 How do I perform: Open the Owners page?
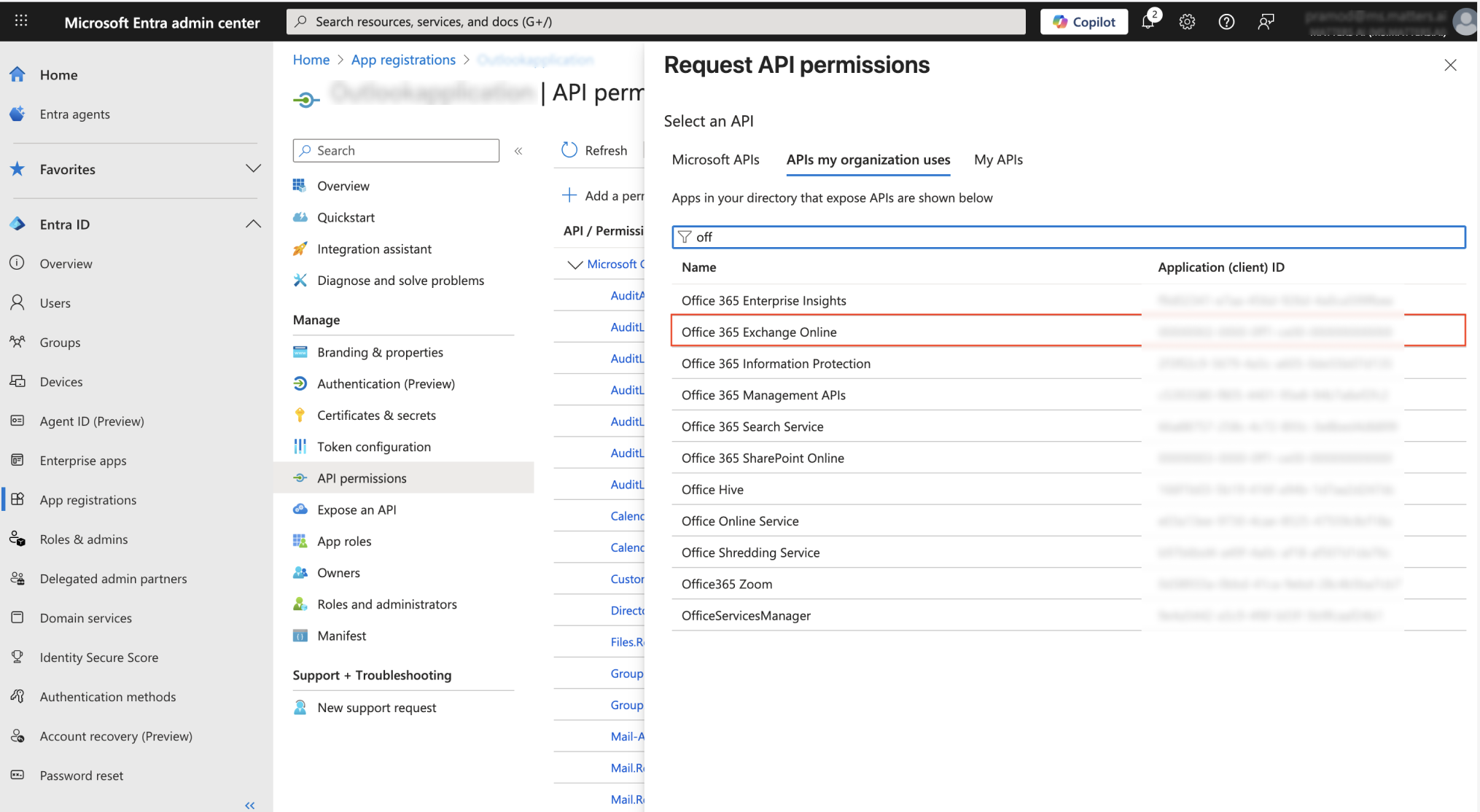point(339,573)
